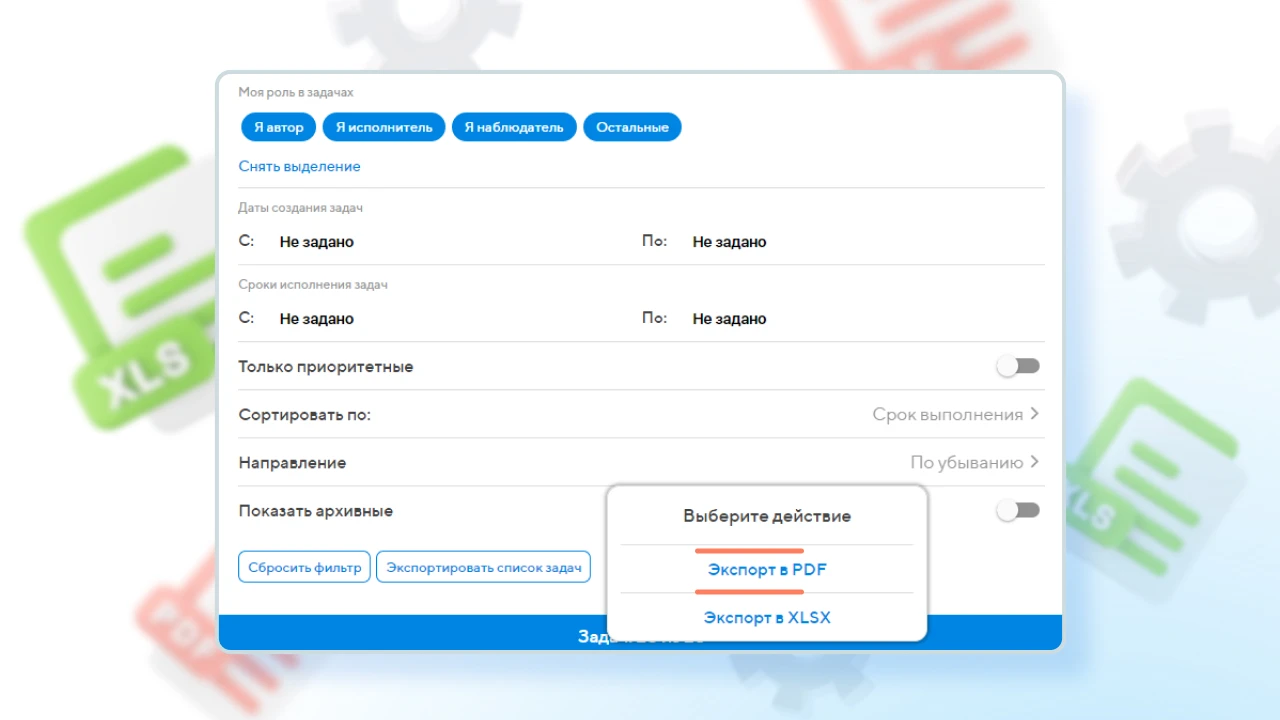Open the "Срок выполнения" sort dropdown

956,414
